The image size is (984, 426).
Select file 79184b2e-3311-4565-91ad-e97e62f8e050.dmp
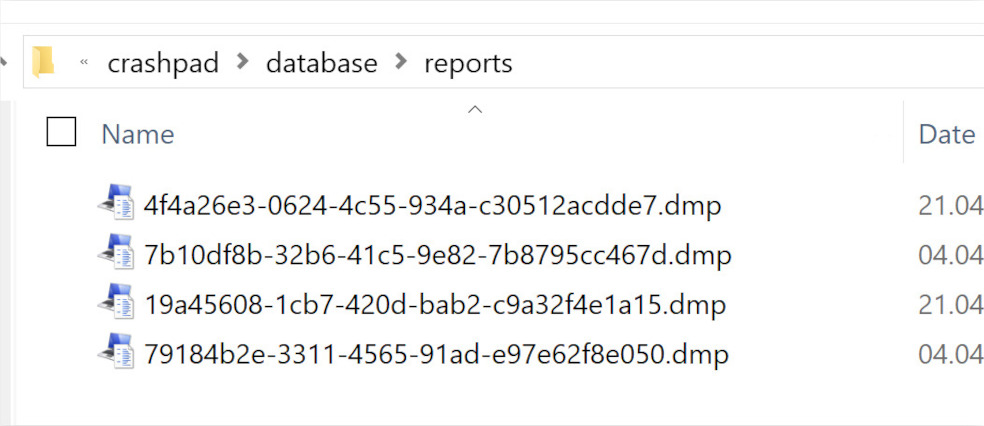click(x=436, y=355)
